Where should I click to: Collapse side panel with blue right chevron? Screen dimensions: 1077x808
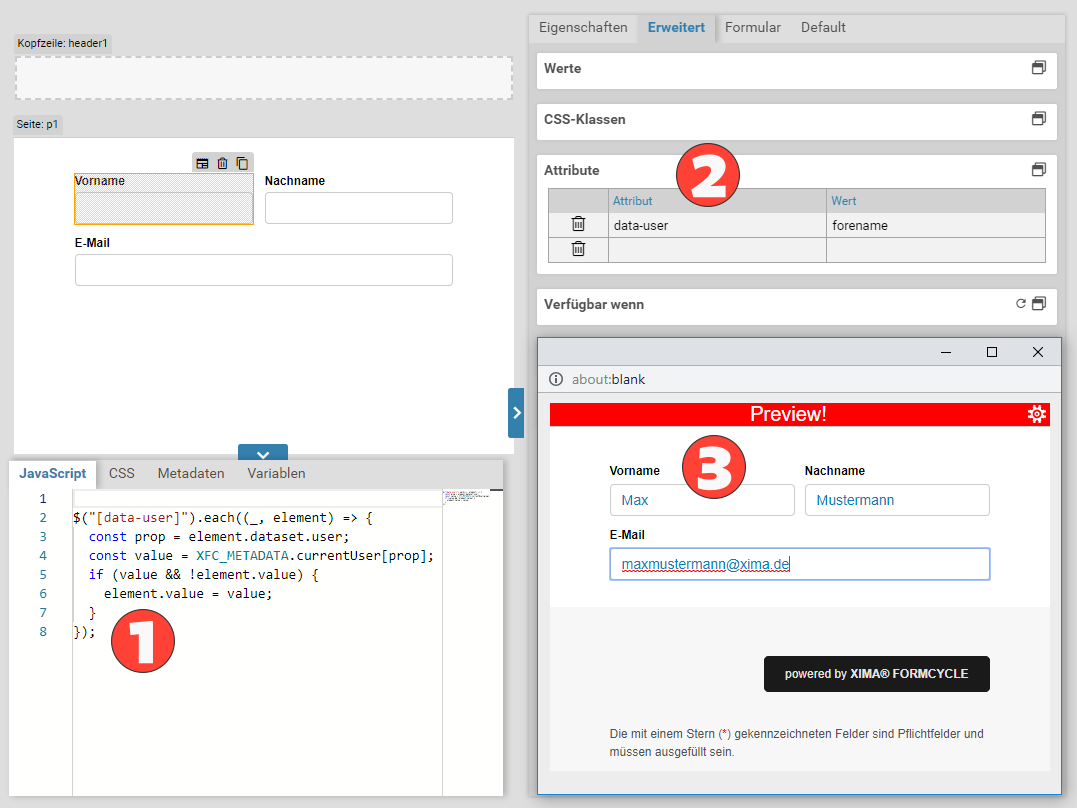click(516, 412)
